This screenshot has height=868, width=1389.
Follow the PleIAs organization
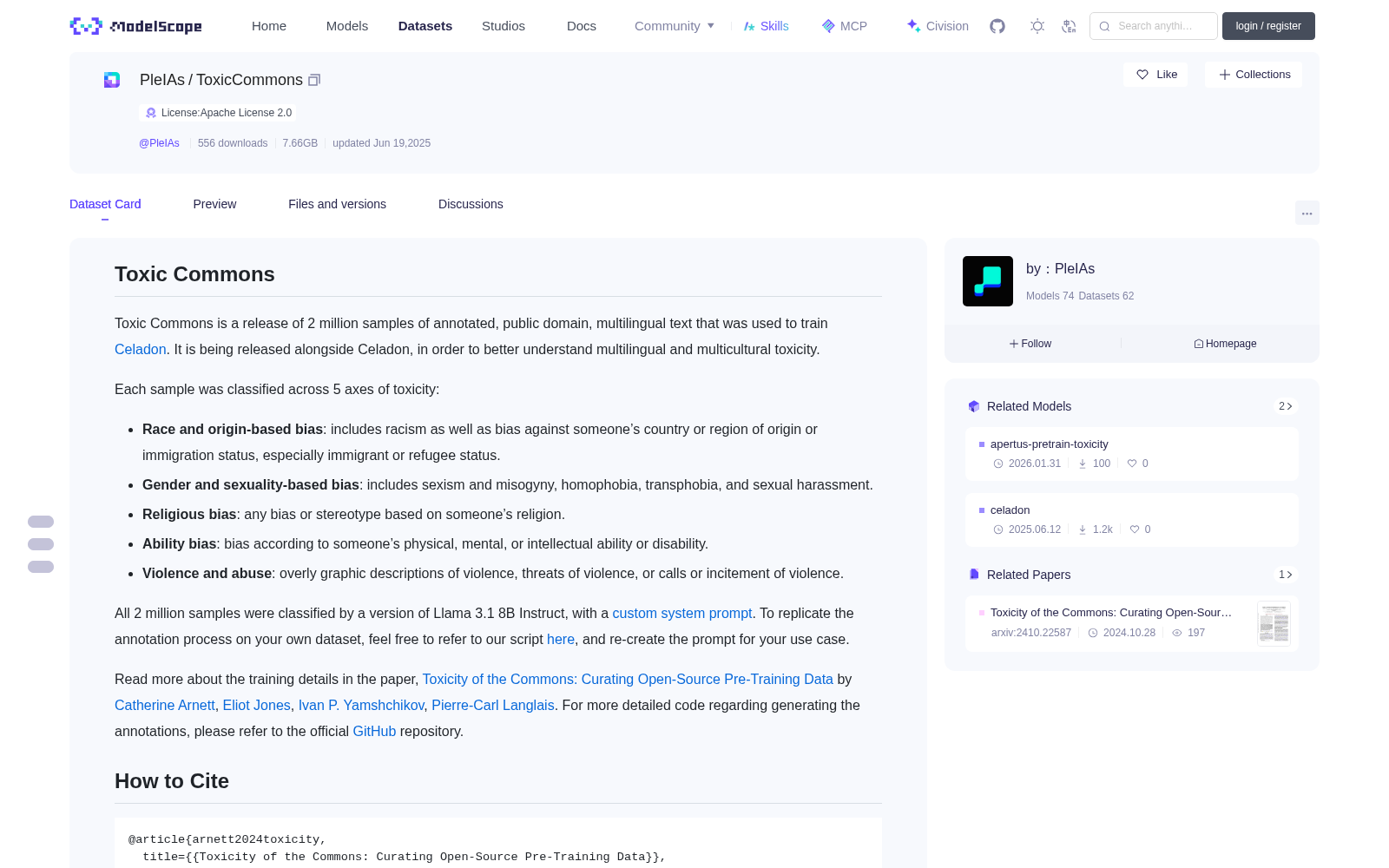tap(1030, 344)
